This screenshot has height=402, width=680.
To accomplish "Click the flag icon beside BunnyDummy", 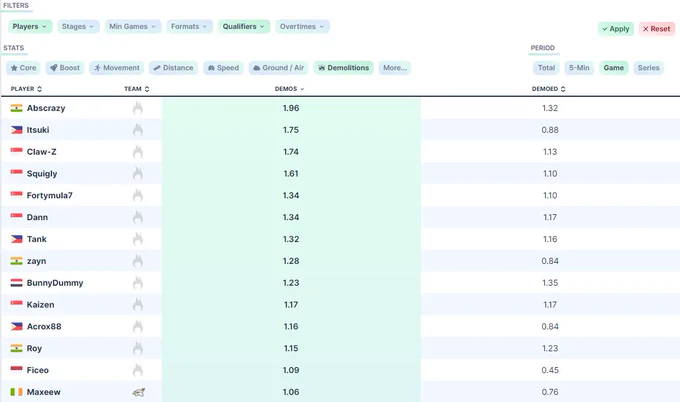I will coord(16,283).
